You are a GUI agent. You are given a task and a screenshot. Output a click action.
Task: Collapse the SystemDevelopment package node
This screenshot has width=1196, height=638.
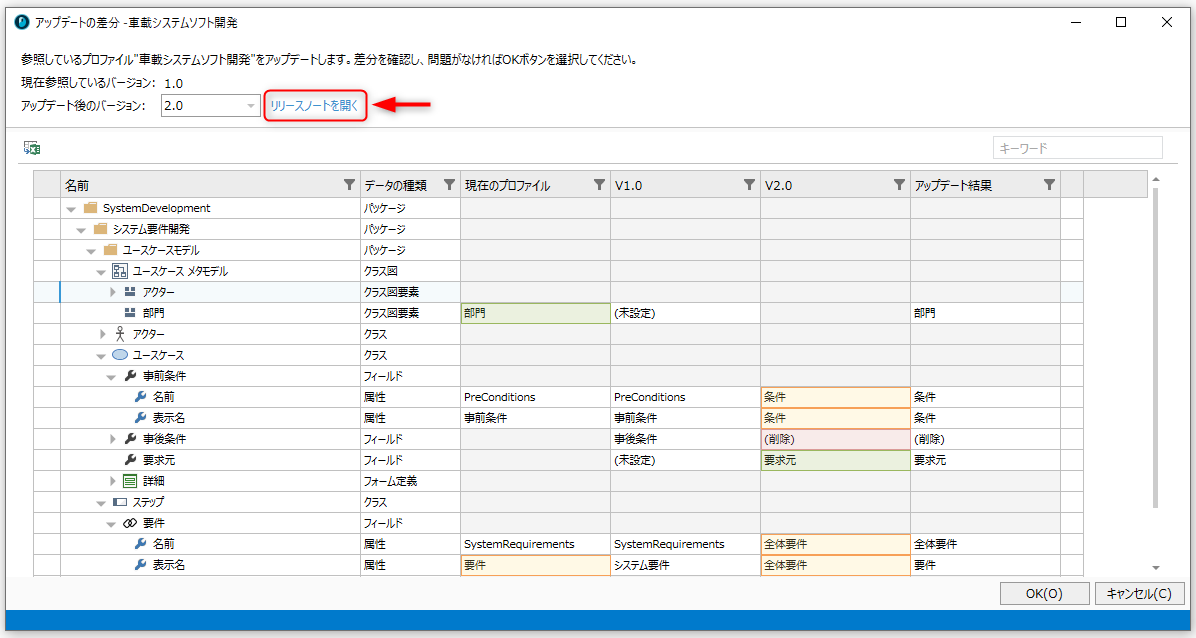click(x=72, y=208)
